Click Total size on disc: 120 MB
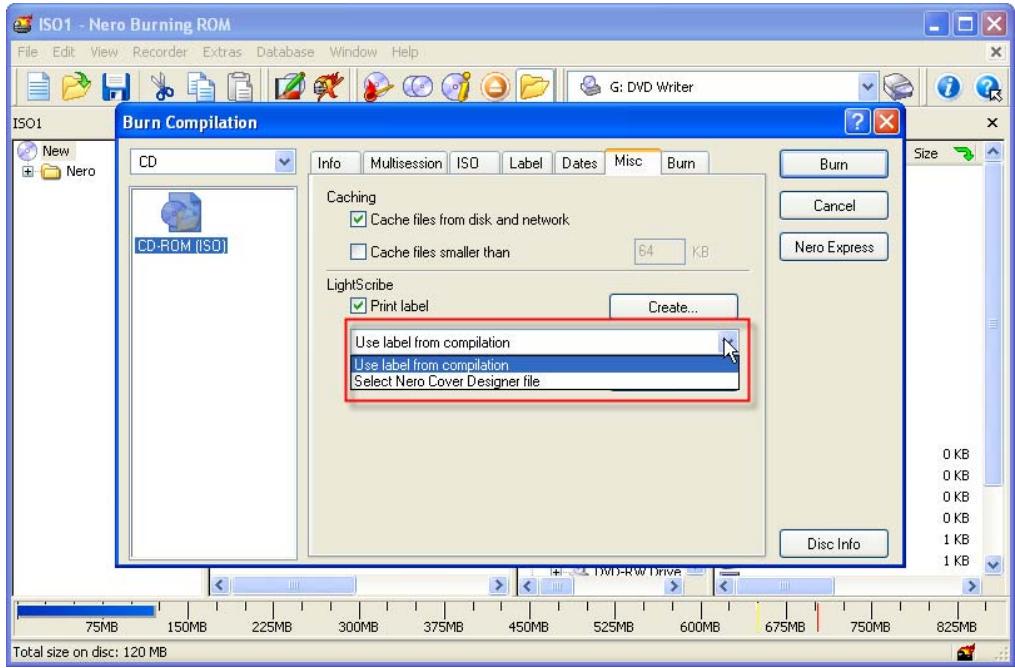The height and width of the screenshot is (668, 1015). pos(89,652)
